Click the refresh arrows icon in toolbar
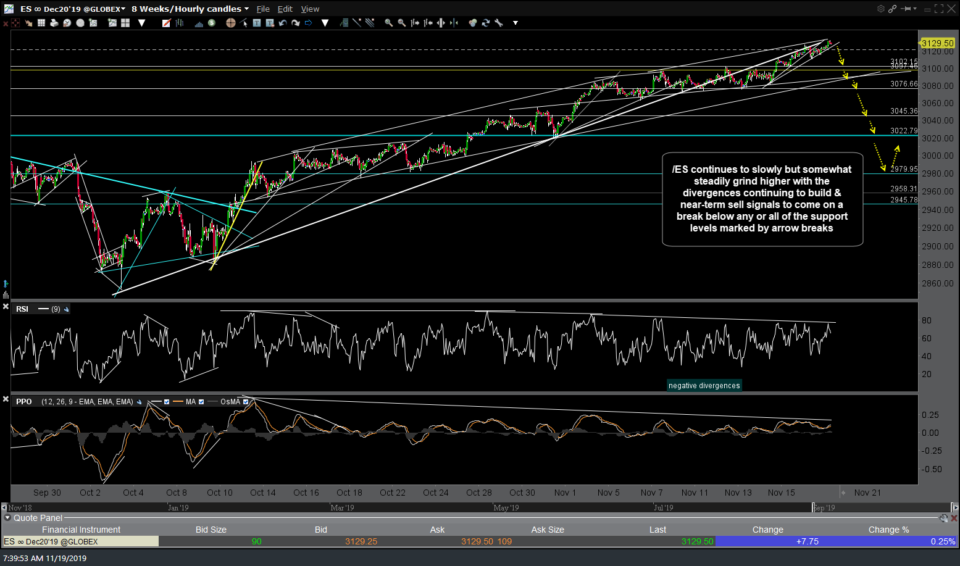This screenshot has width=960, height=566. [x=486, y=23]
